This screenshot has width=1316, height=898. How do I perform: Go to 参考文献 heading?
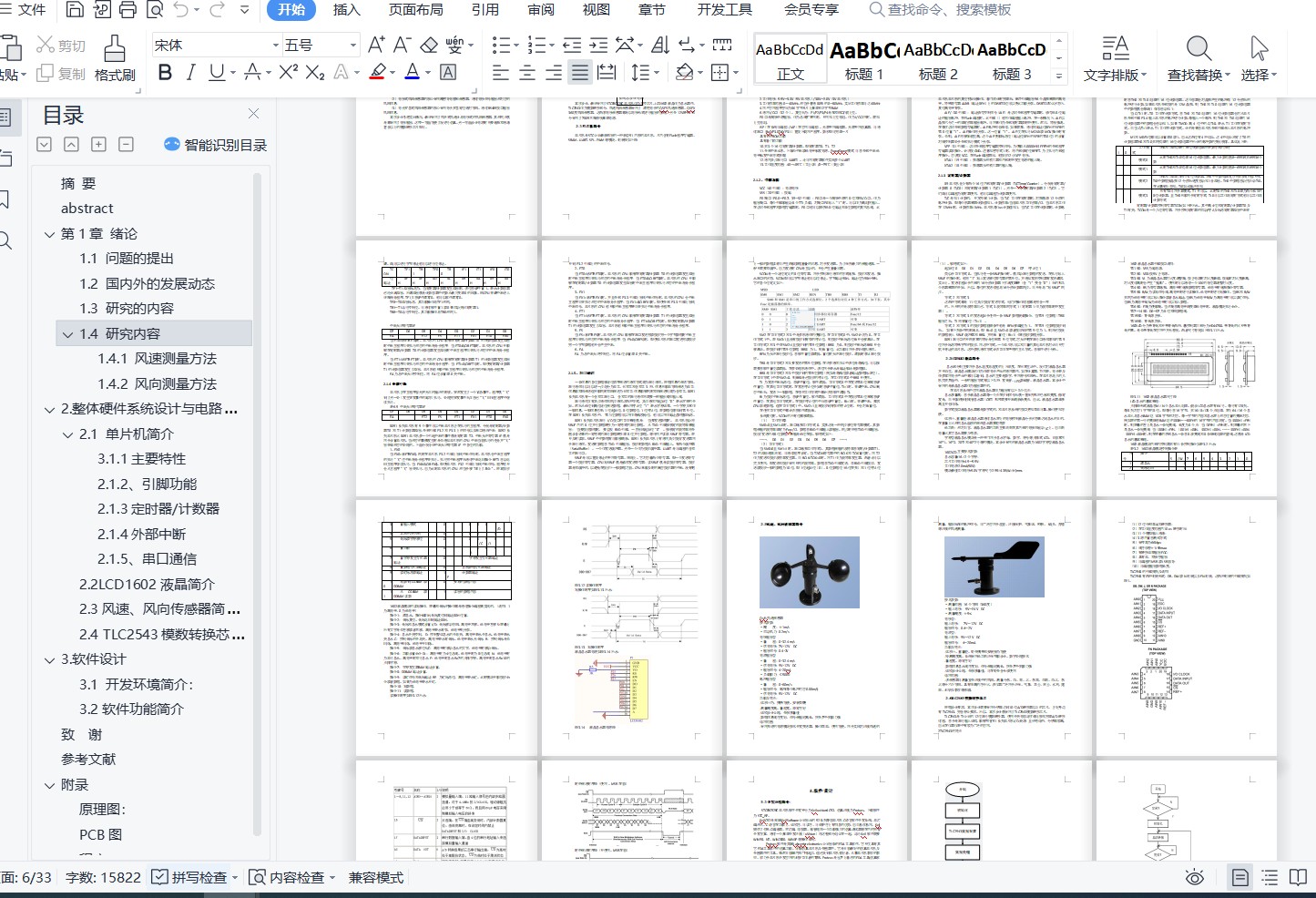coord(88,760)
